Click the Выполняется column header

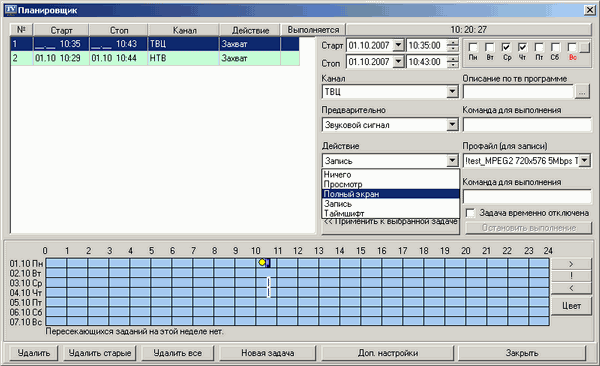pos(313,30)
